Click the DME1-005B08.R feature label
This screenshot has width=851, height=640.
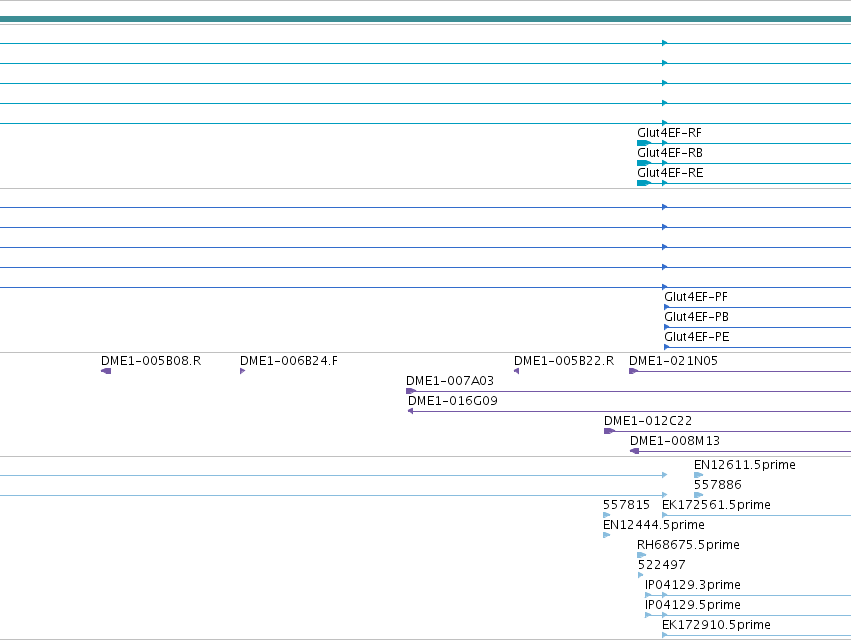tap(151, 361)
